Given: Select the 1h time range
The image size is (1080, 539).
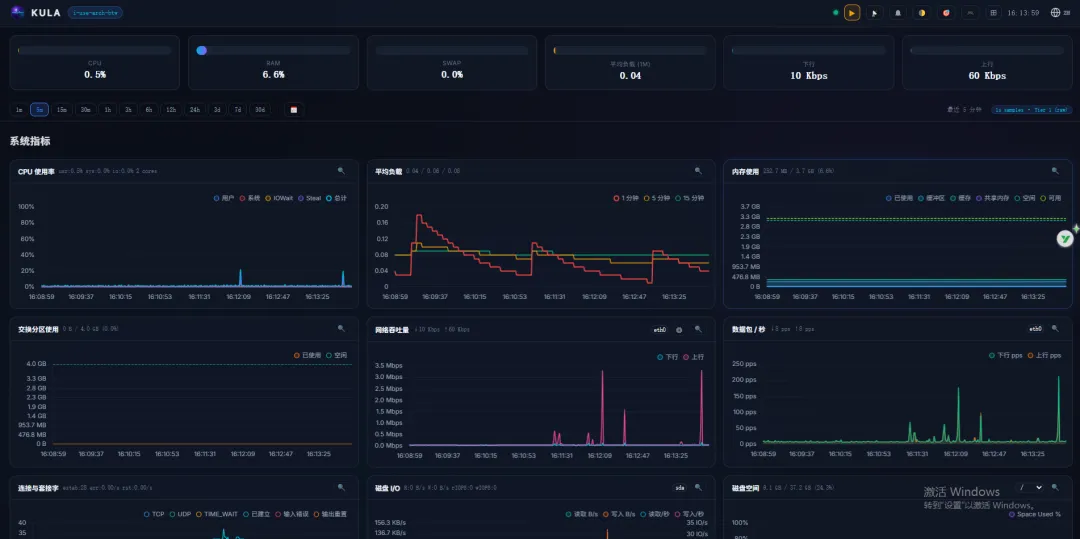Looking at the screenshot, I should click(107, 109).
